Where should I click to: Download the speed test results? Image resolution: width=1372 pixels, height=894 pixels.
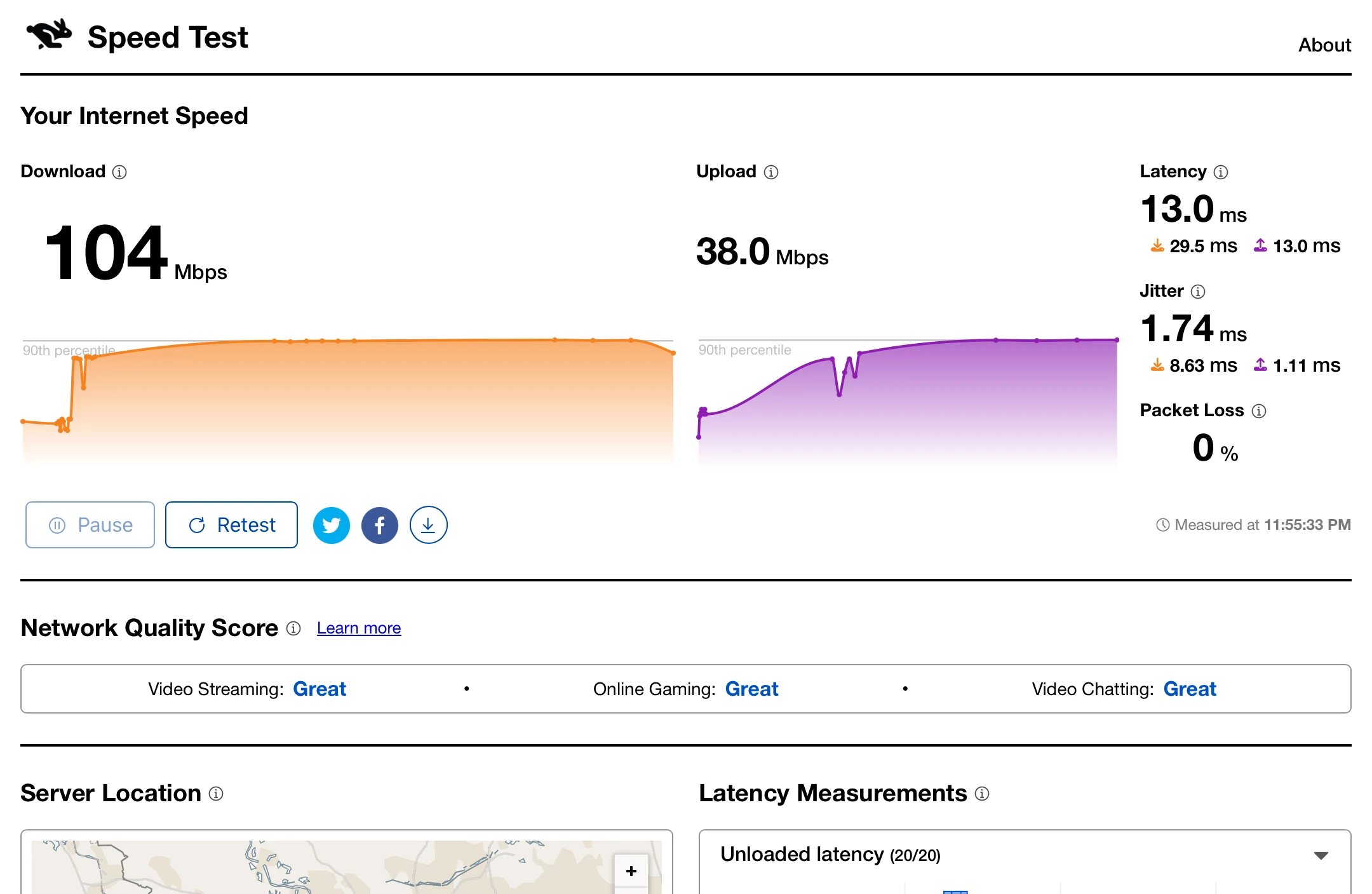(428, 525)
